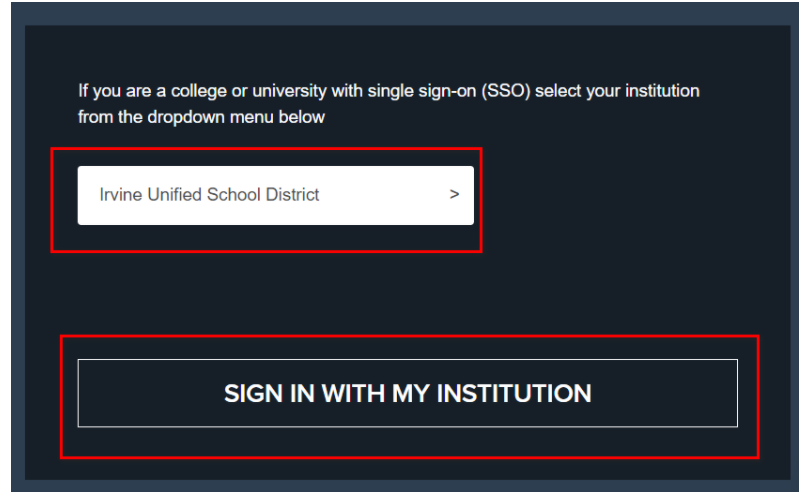Image resolution: width=801 pixels, height=498 pixels.
Task: Click "select your institution" in the instructions
Action: click(617, 91)
